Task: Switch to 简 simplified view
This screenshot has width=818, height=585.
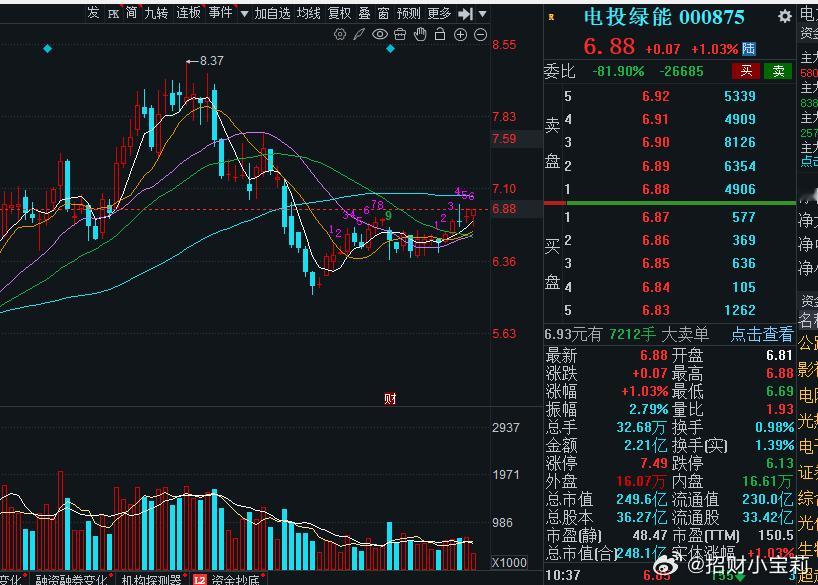Action: point(131,13)
